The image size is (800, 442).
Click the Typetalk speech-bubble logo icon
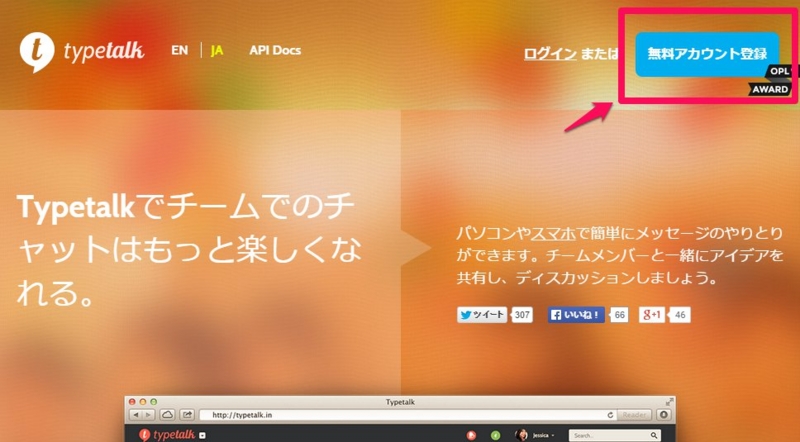(37, 52)
